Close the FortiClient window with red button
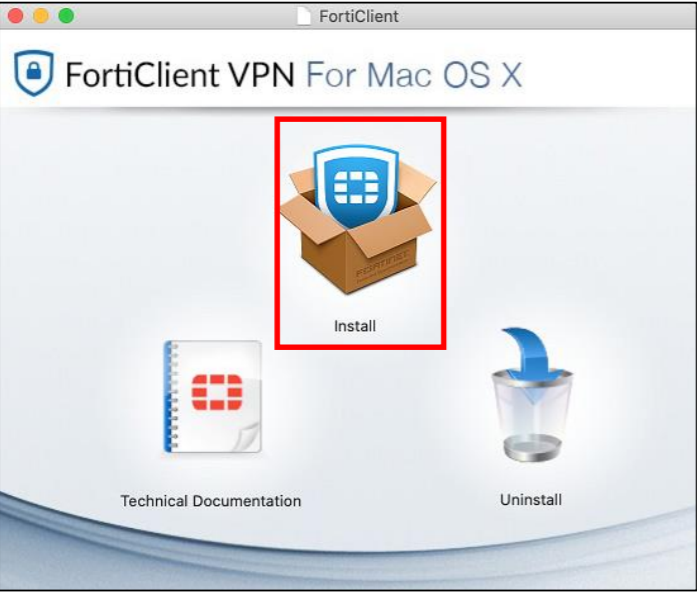 16,16
